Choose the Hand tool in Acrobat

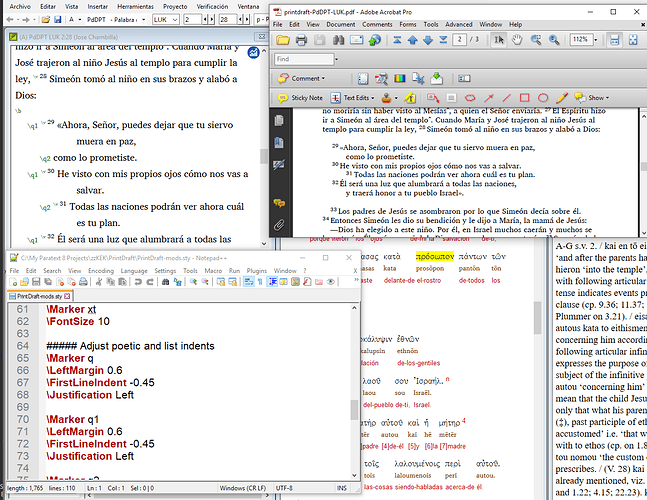(x=517, y=40)
